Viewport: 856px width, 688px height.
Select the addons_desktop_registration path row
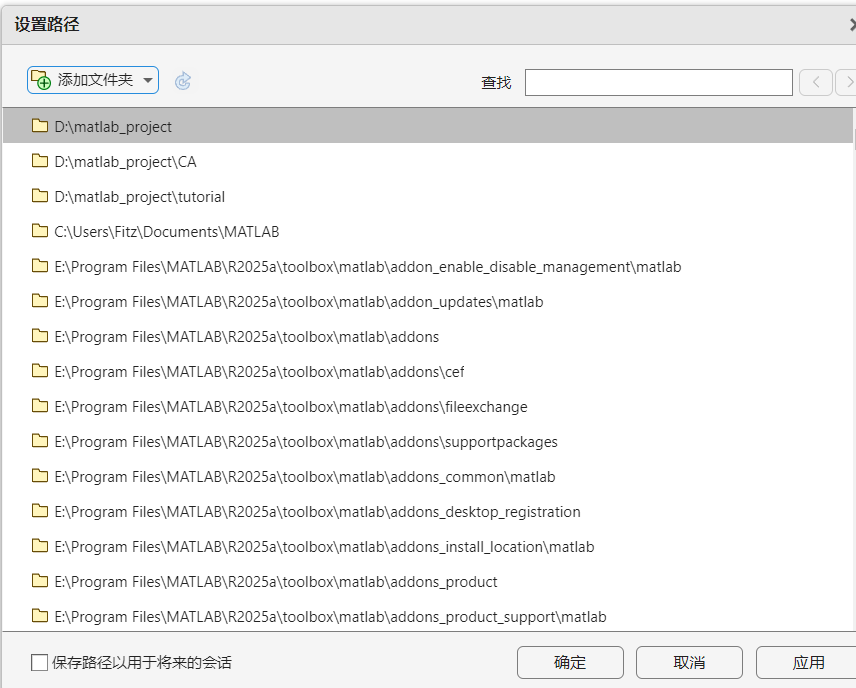pos(428,512)
